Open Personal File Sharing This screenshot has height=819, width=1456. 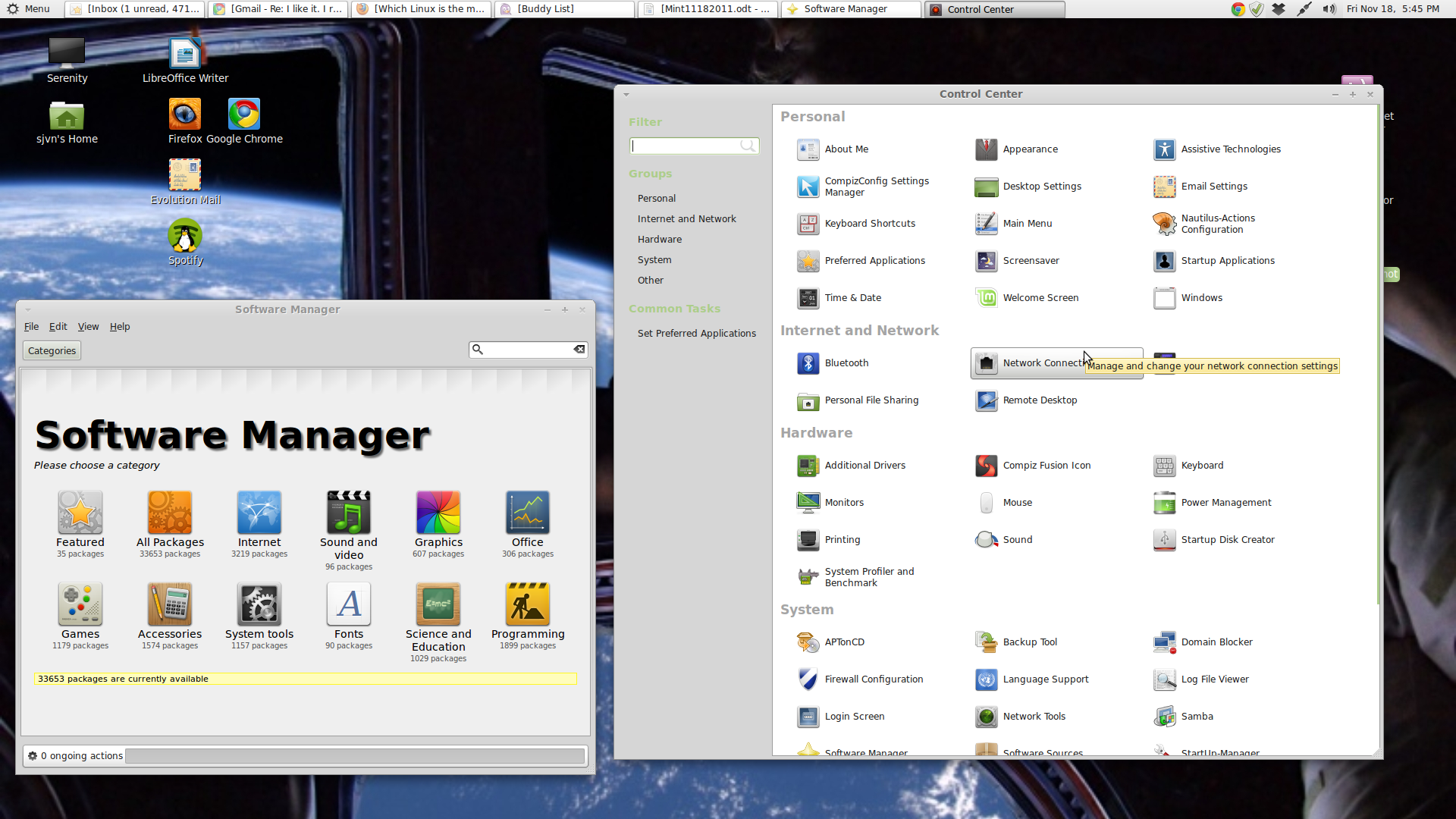pos(858,400)
